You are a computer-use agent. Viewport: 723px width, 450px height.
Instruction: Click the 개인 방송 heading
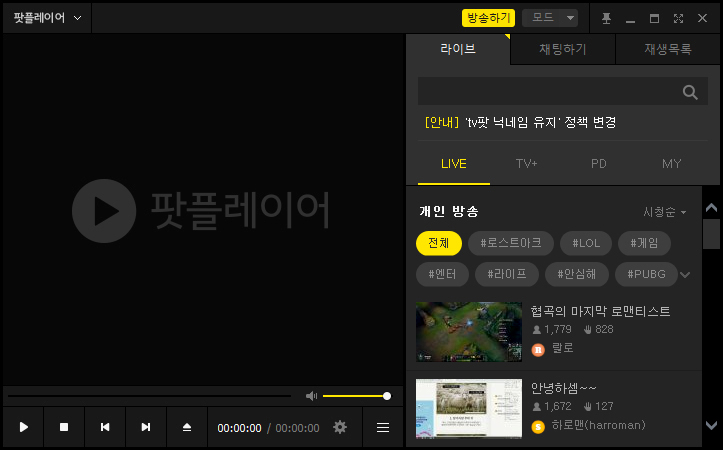[449, 212]
